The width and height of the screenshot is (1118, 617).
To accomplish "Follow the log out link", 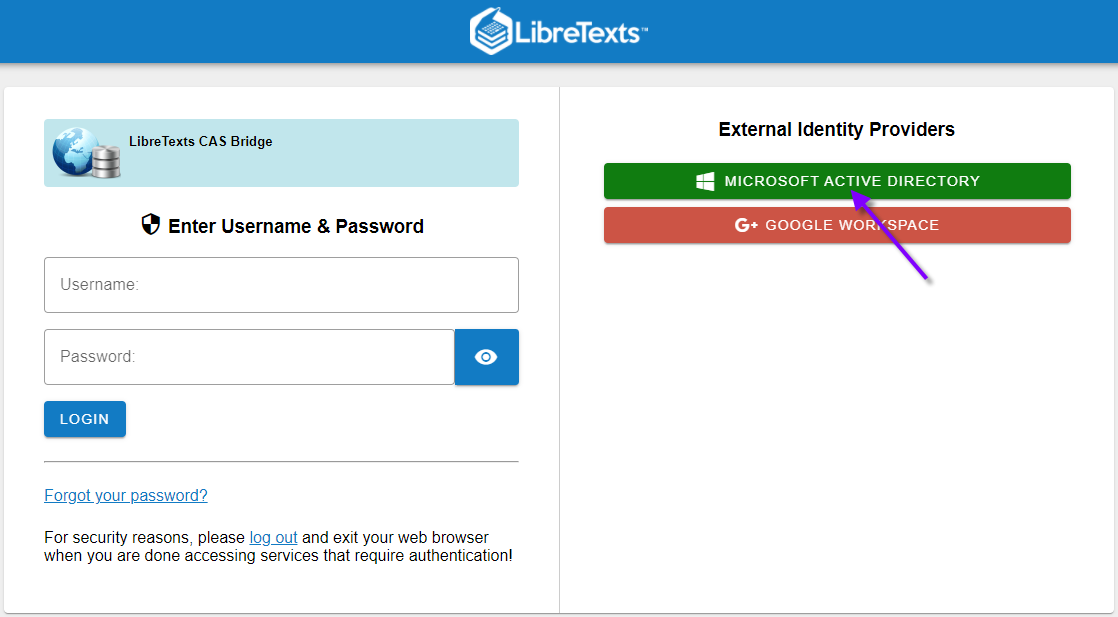I will 273,537.
